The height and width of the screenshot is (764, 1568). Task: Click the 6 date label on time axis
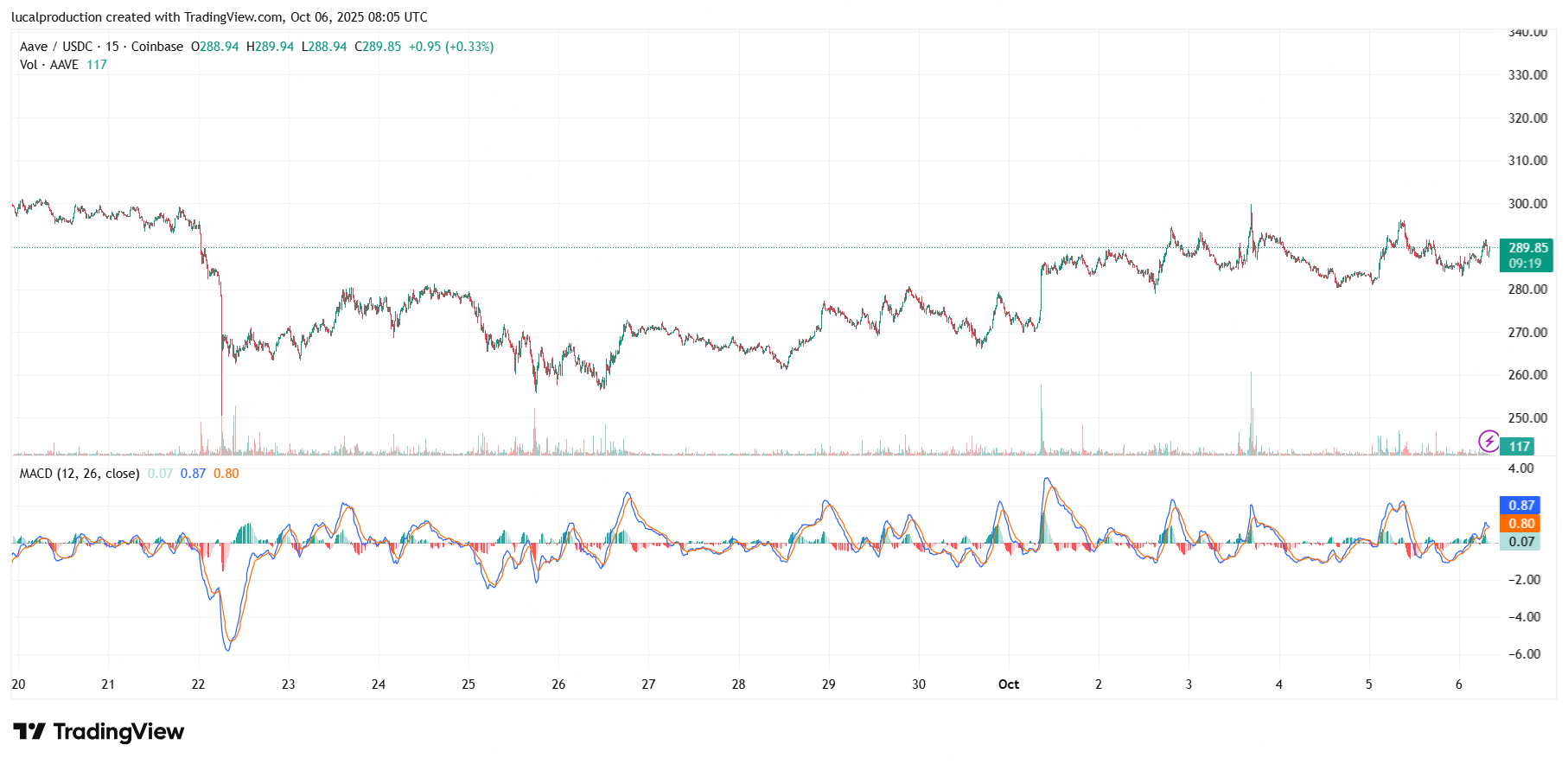(x=1458, y=684)
